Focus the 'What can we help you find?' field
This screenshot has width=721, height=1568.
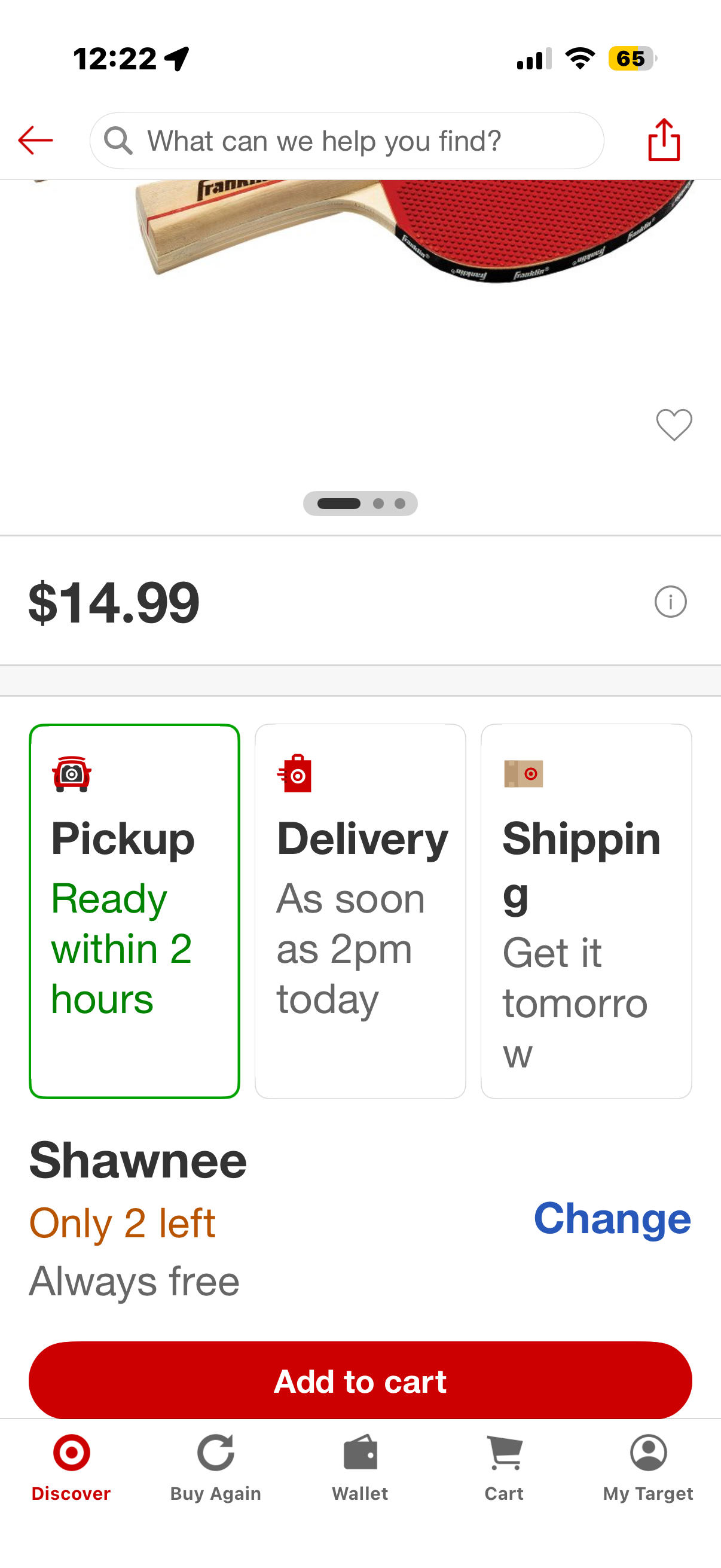click(347, 141)
